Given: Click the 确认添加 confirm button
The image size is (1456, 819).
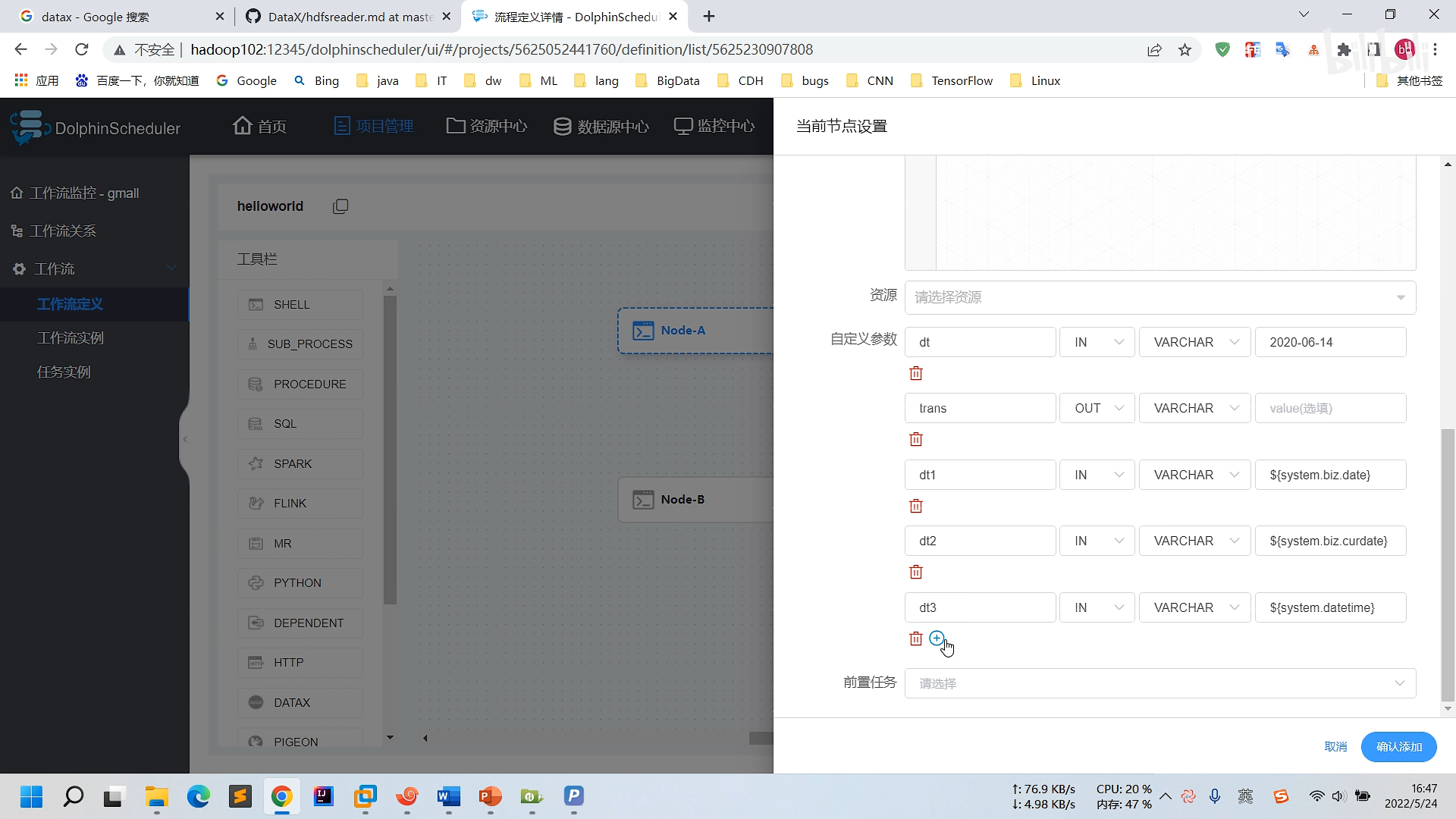Looking at the screenshot, I should click(x=1398, y=747).
